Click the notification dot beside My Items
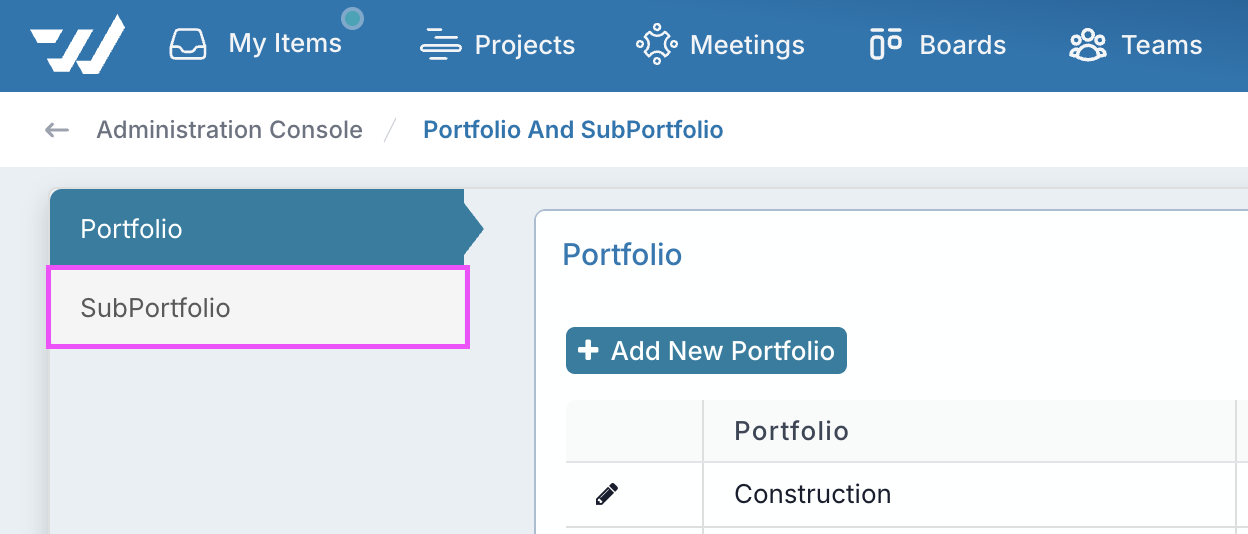This screenshot has height=534, width=1248. (352, 18)
